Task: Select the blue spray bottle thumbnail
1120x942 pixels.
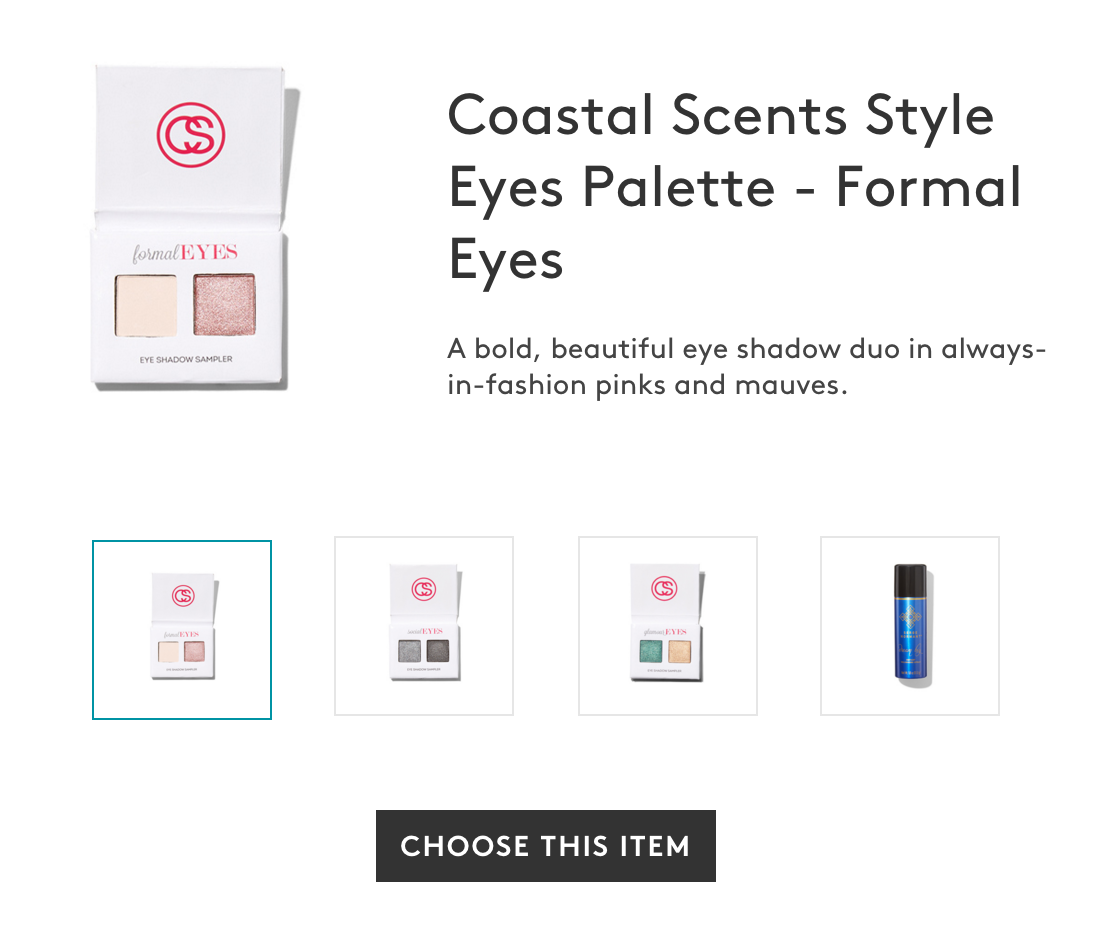Action: point(910,626)
